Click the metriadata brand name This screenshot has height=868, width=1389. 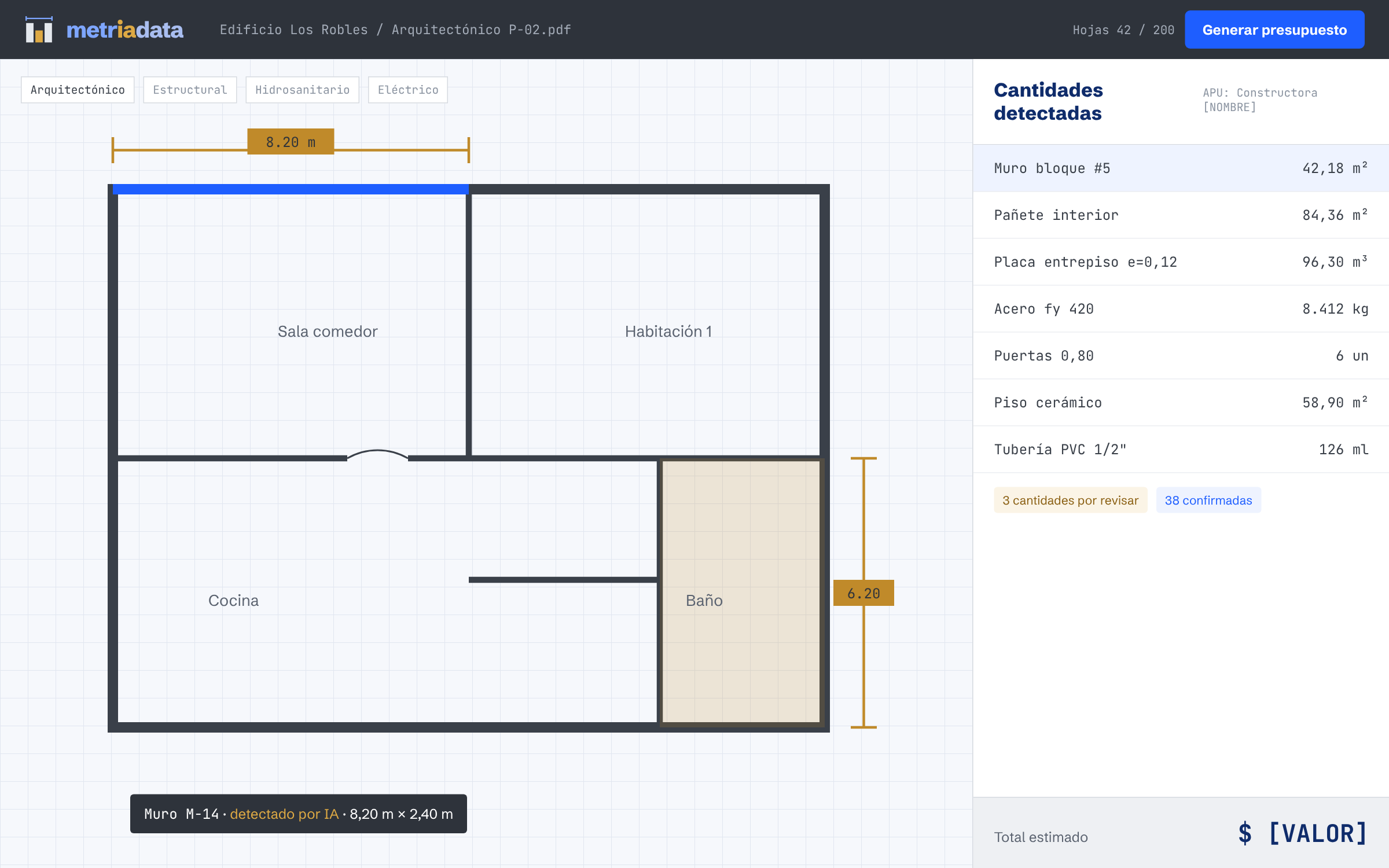coord(125,30)
